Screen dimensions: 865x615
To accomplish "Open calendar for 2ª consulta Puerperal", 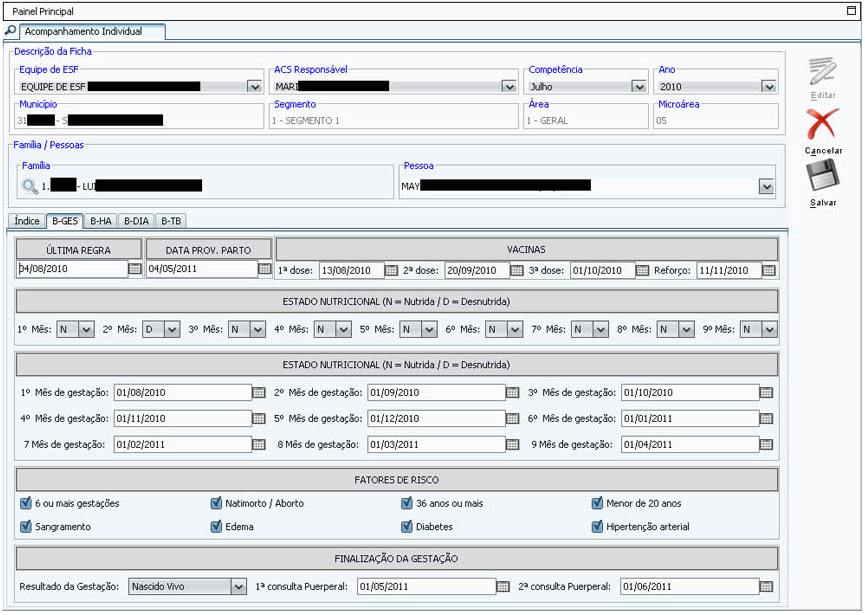I will tap(766, 586).
